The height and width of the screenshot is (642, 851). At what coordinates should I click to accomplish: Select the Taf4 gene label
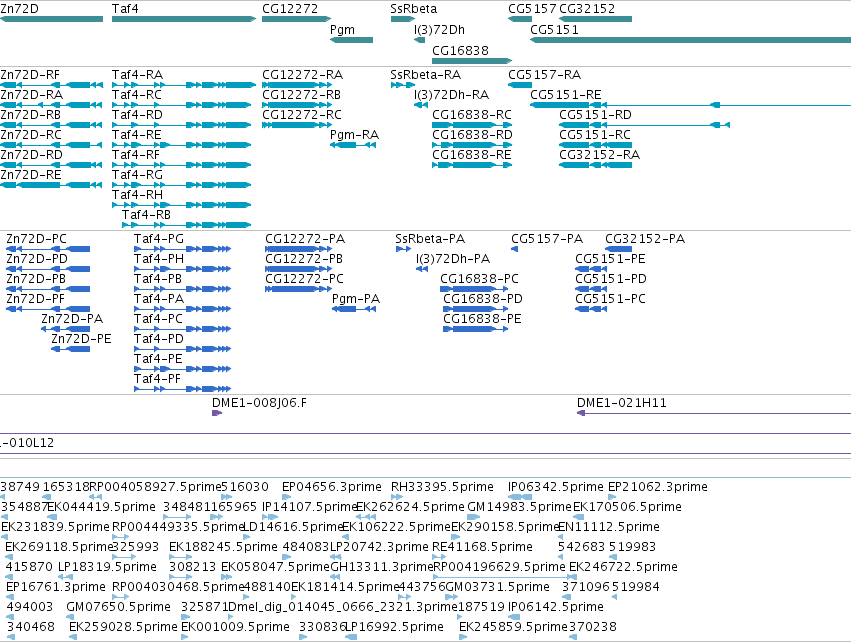click(125, 9)
